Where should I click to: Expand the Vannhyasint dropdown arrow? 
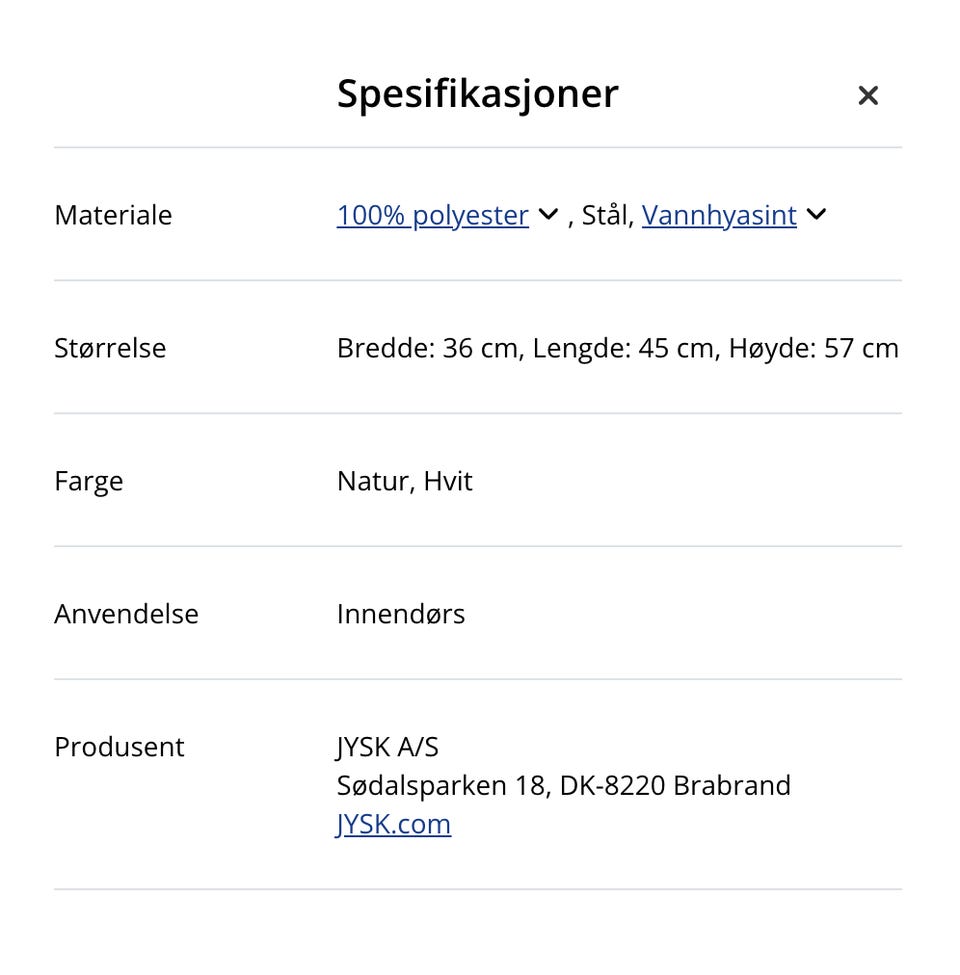(x=816, y=214)
